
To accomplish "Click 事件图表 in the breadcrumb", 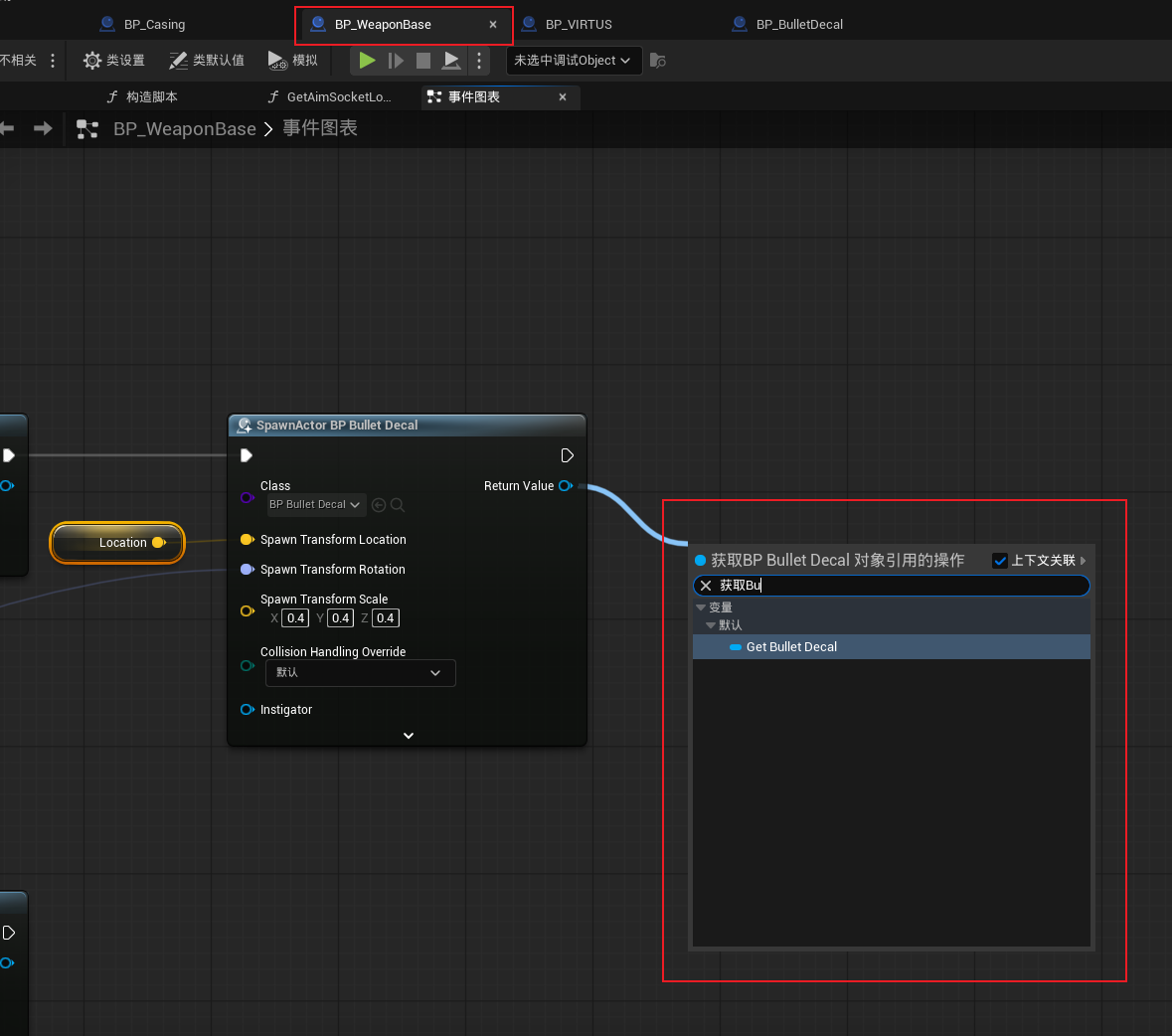I will pos(320,128).
